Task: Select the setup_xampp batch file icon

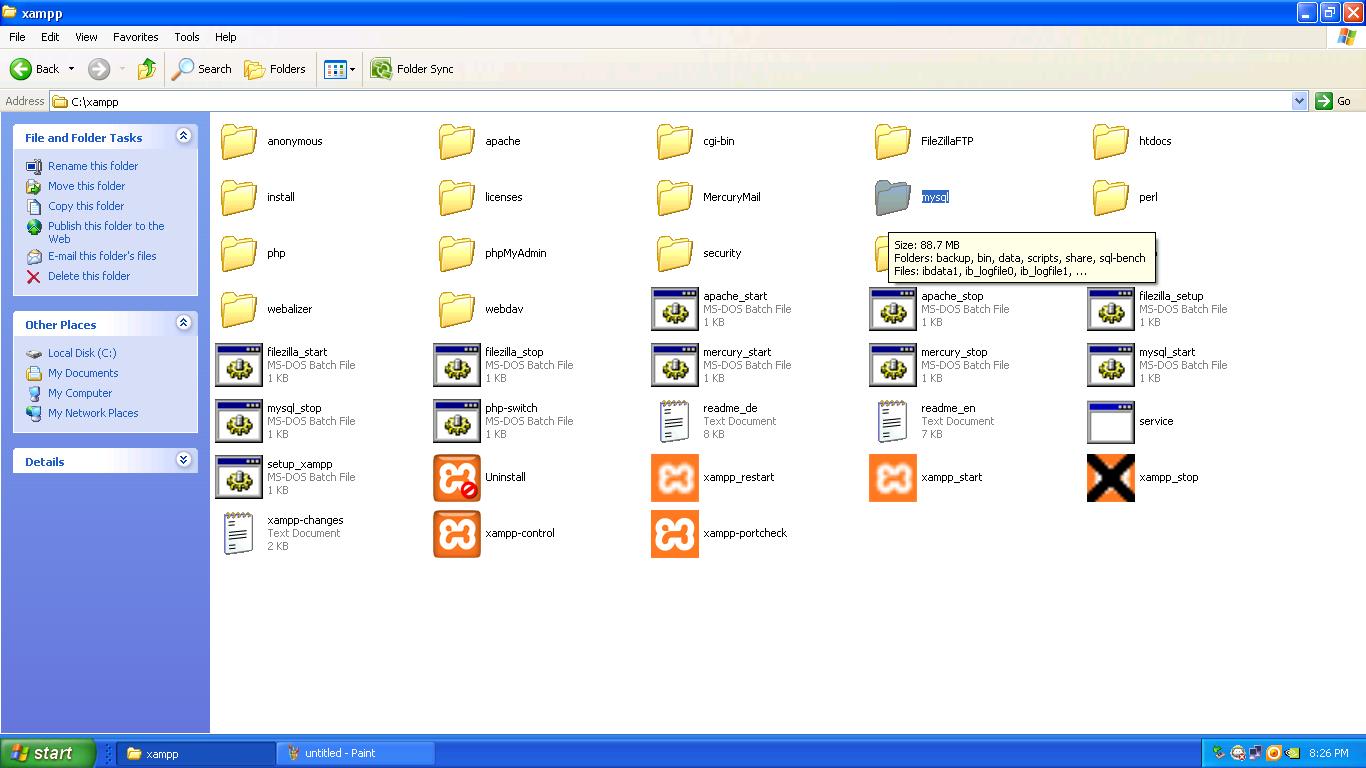Action: [x=239, y=478]
